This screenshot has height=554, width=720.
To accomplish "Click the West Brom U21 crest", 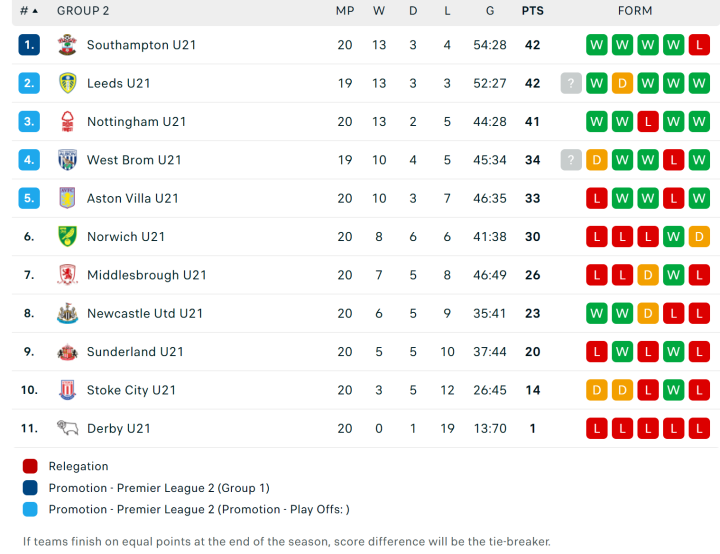I will pyautogui.click(x=67, y=160).
